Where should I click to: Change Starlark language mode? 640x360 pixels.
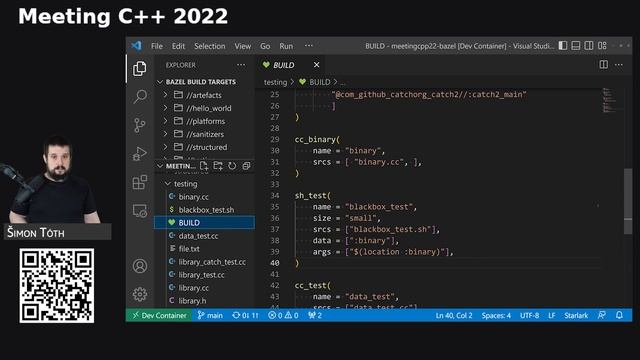[576, 315]
